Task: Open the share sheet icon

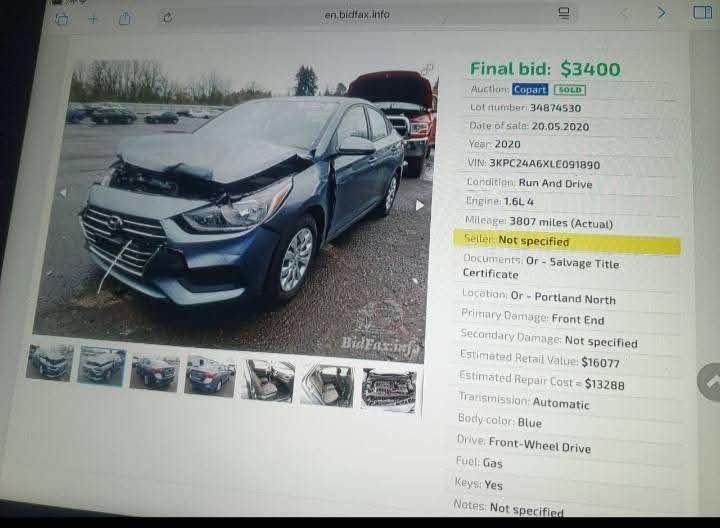Action: (124, 18)
